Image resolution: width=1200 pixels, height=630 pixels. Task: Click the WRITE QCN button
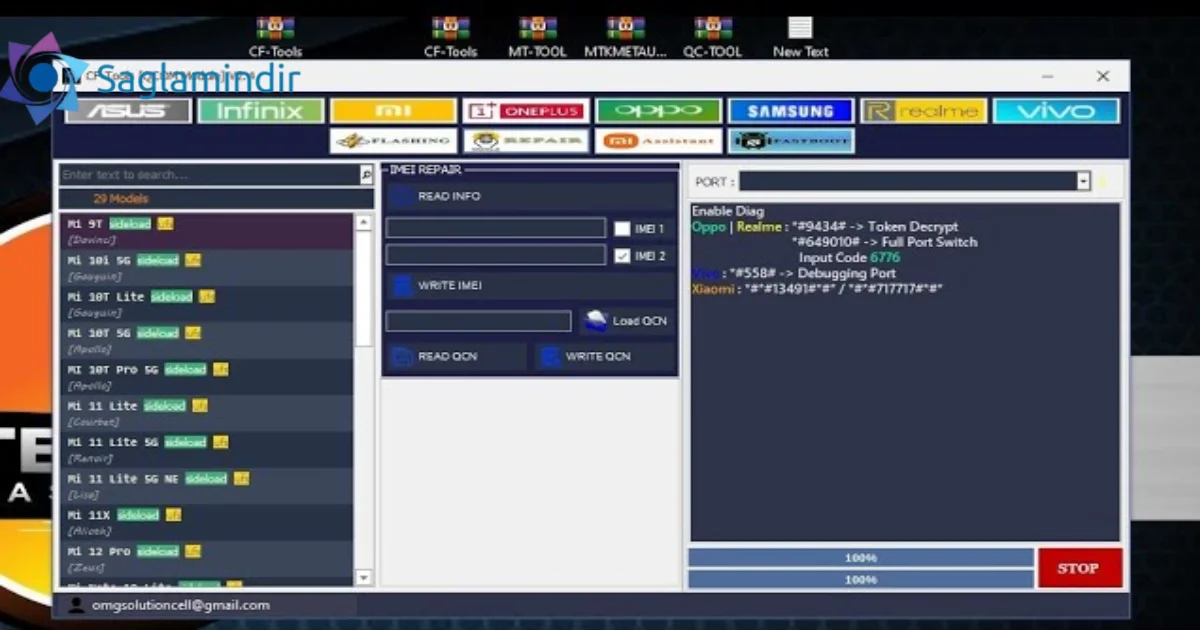pyautogui.click(x=603, y=357)
